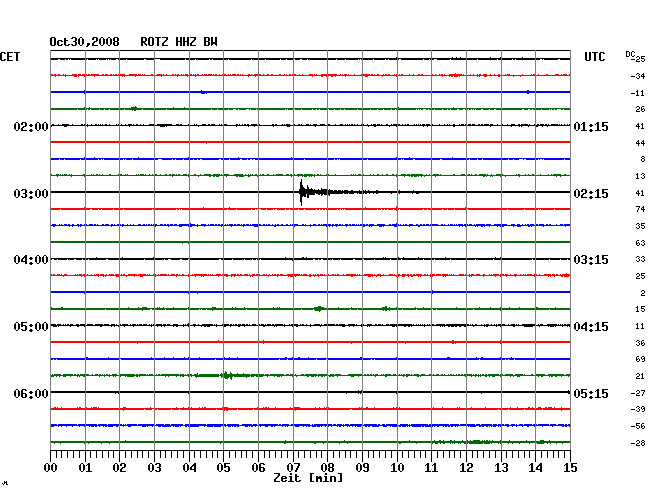Click the DC value 44
The width and height of the screenshot is (650, 494).
[x=640, y=143]
